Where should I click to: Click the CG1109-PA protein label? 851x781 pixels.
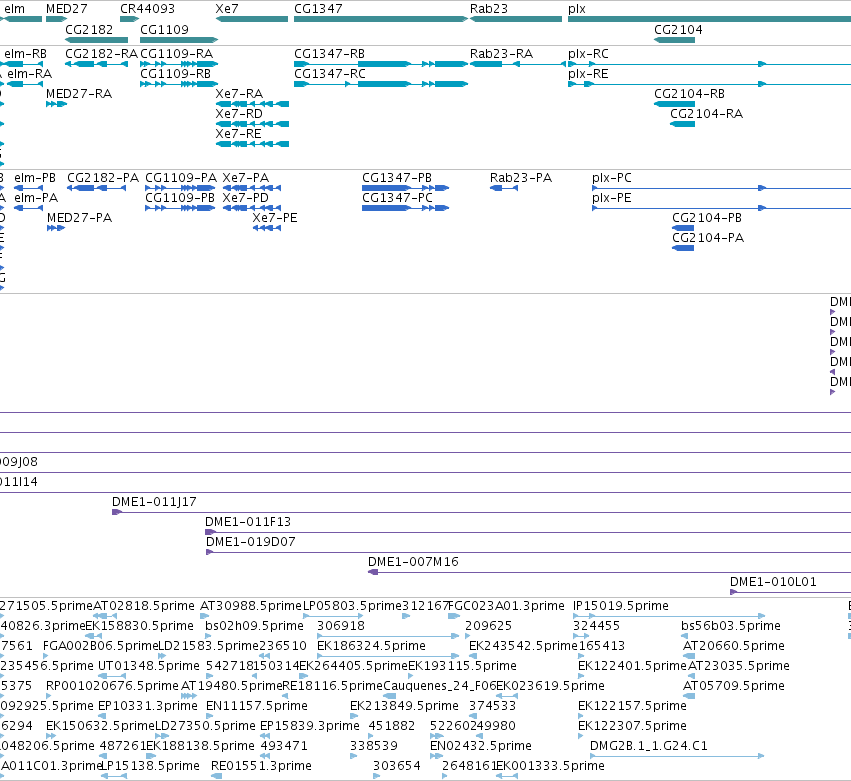pos(181,177)
